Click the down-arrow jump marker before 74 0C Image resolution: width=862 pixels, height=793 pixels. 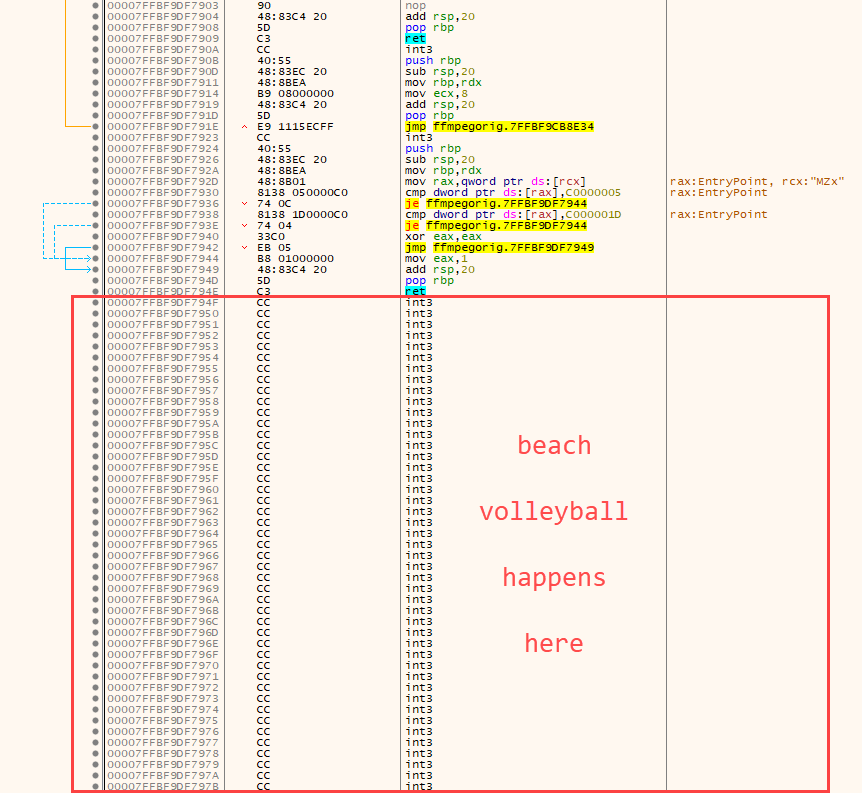[x=246, y=204]
